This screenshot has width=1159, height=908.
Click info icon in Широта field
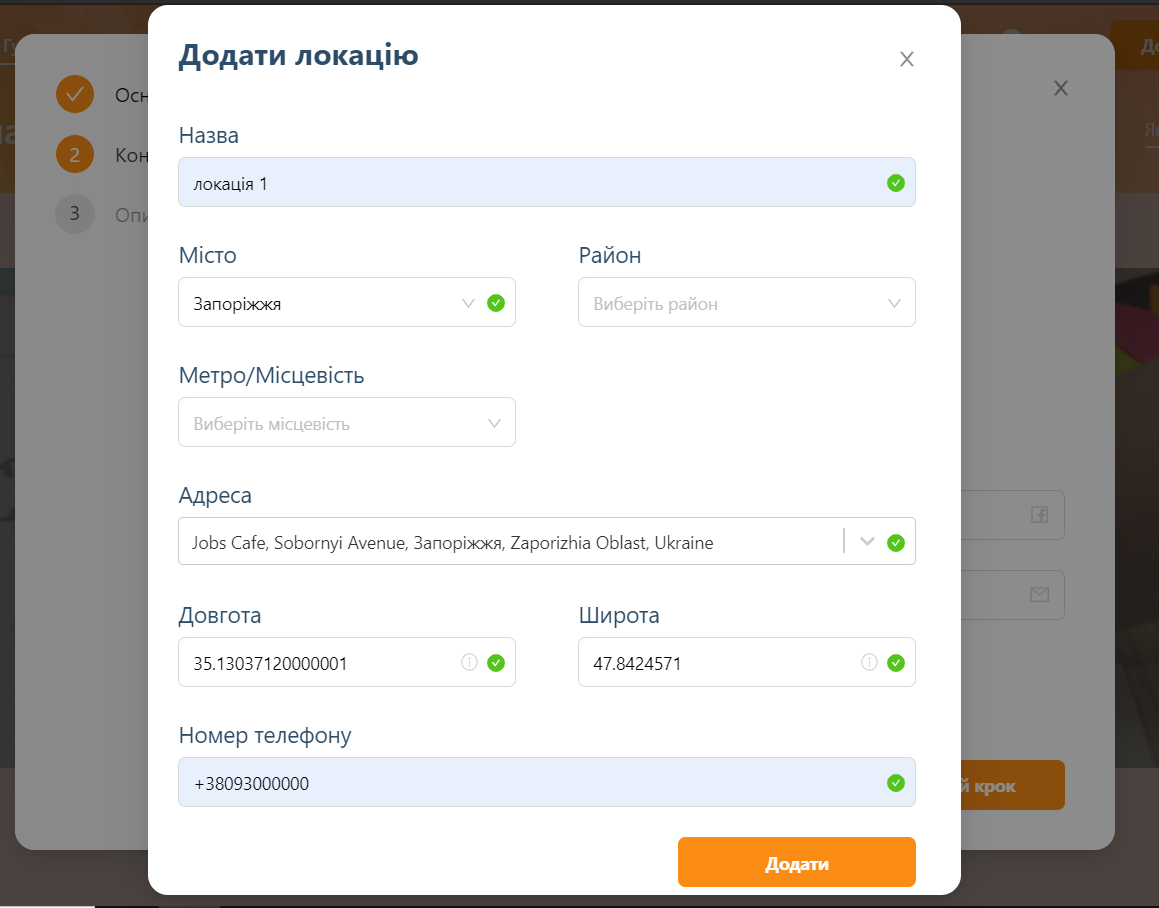pyautogui.click(x=869, y=662)
